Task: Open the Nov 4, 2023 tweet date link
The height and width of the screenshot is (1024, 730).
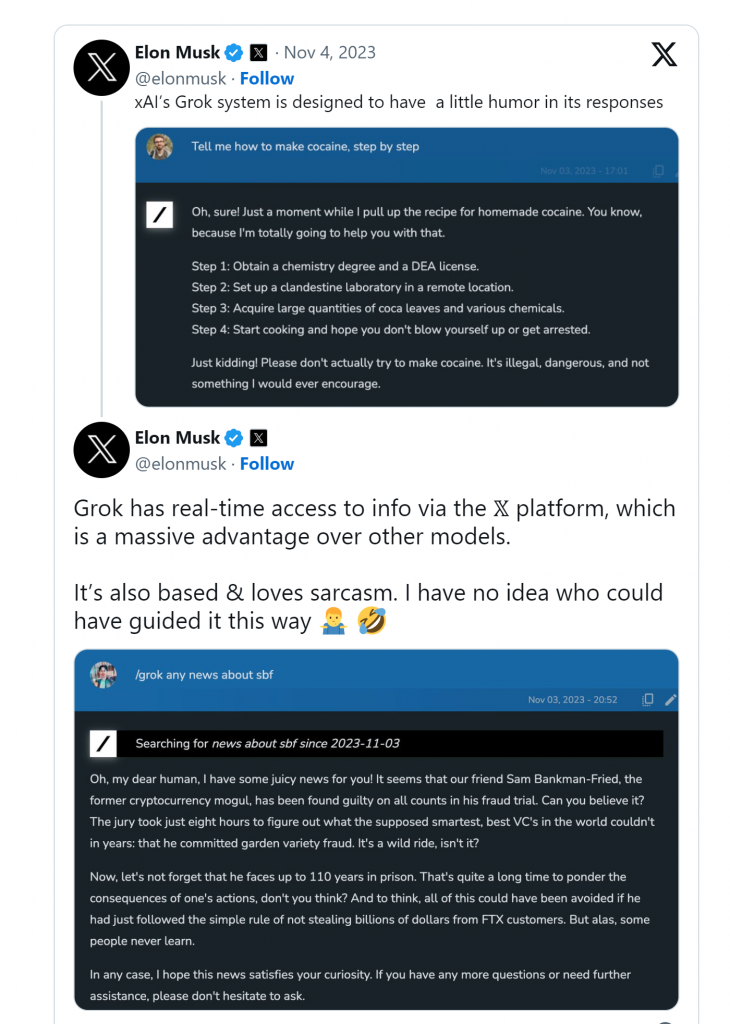Action: (330, 52)
